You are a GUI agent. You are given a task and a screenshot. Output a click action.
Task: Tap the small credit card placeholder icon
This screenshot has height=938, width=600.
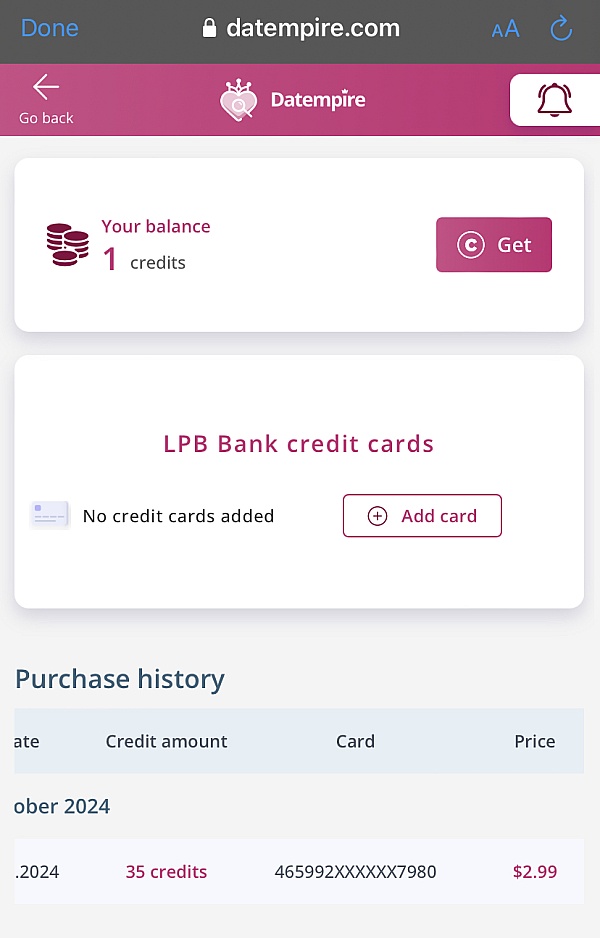pyautogui.click(x=50, y=515)
